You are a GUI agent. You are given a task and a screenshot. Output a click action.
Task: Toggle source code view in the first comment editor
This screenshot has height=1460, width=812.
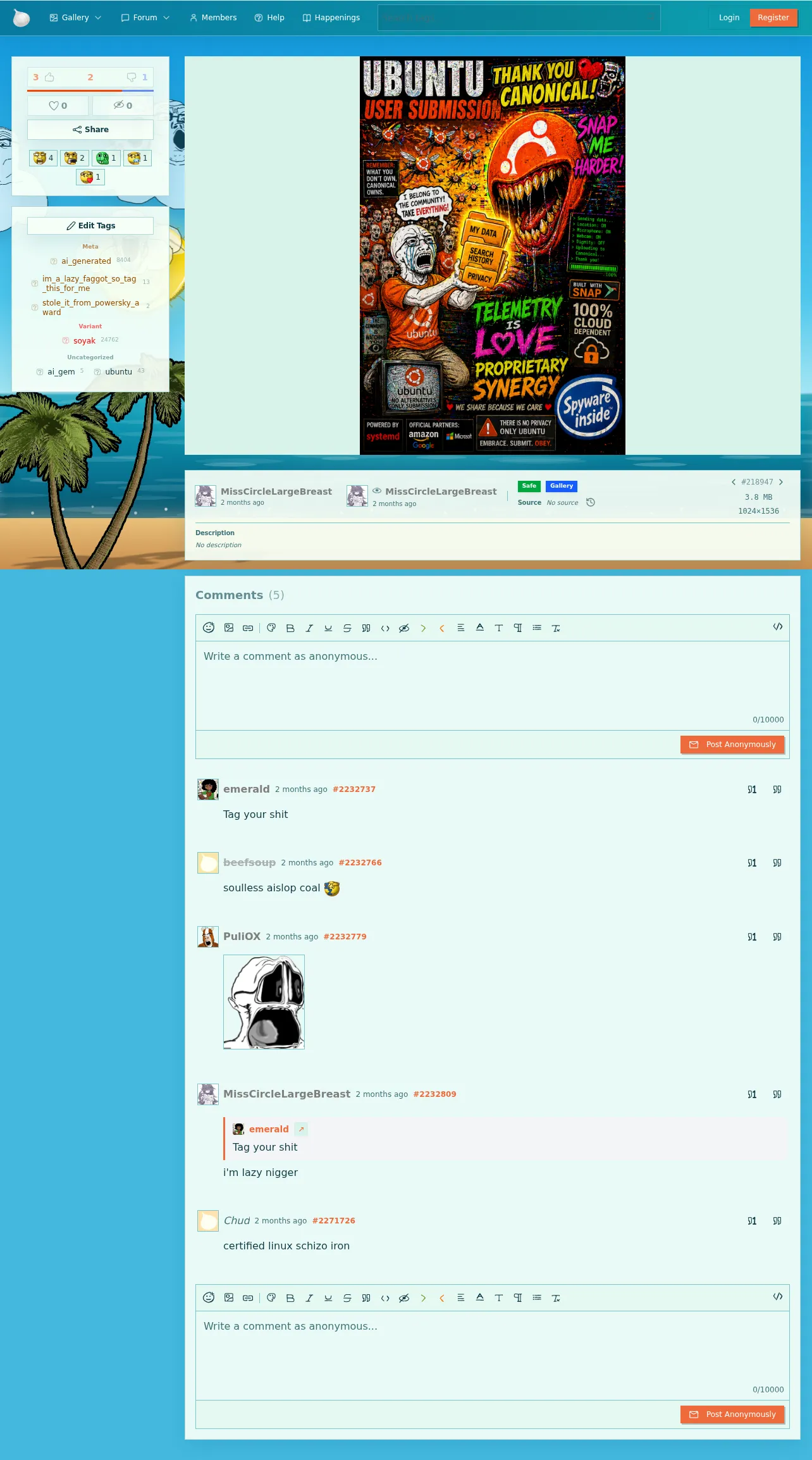778,627
